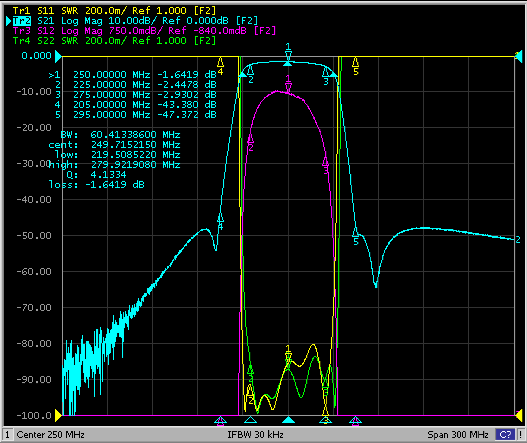Click the channel 1 indicator in status bar
This screenshot has height=443, width=527.
[x=8, y=435]
